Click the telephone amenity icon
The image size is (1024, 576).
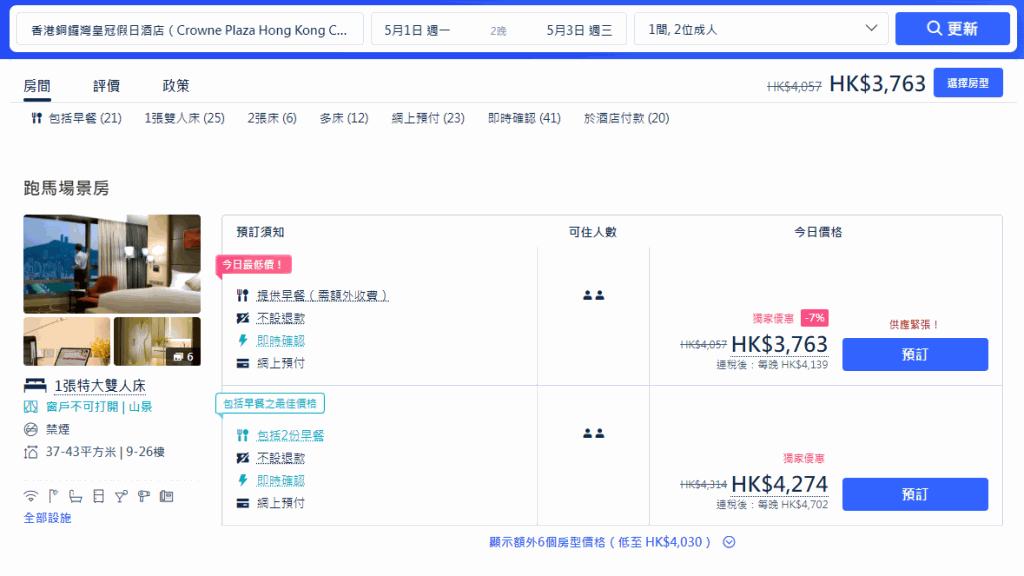(x=167, y=496)
